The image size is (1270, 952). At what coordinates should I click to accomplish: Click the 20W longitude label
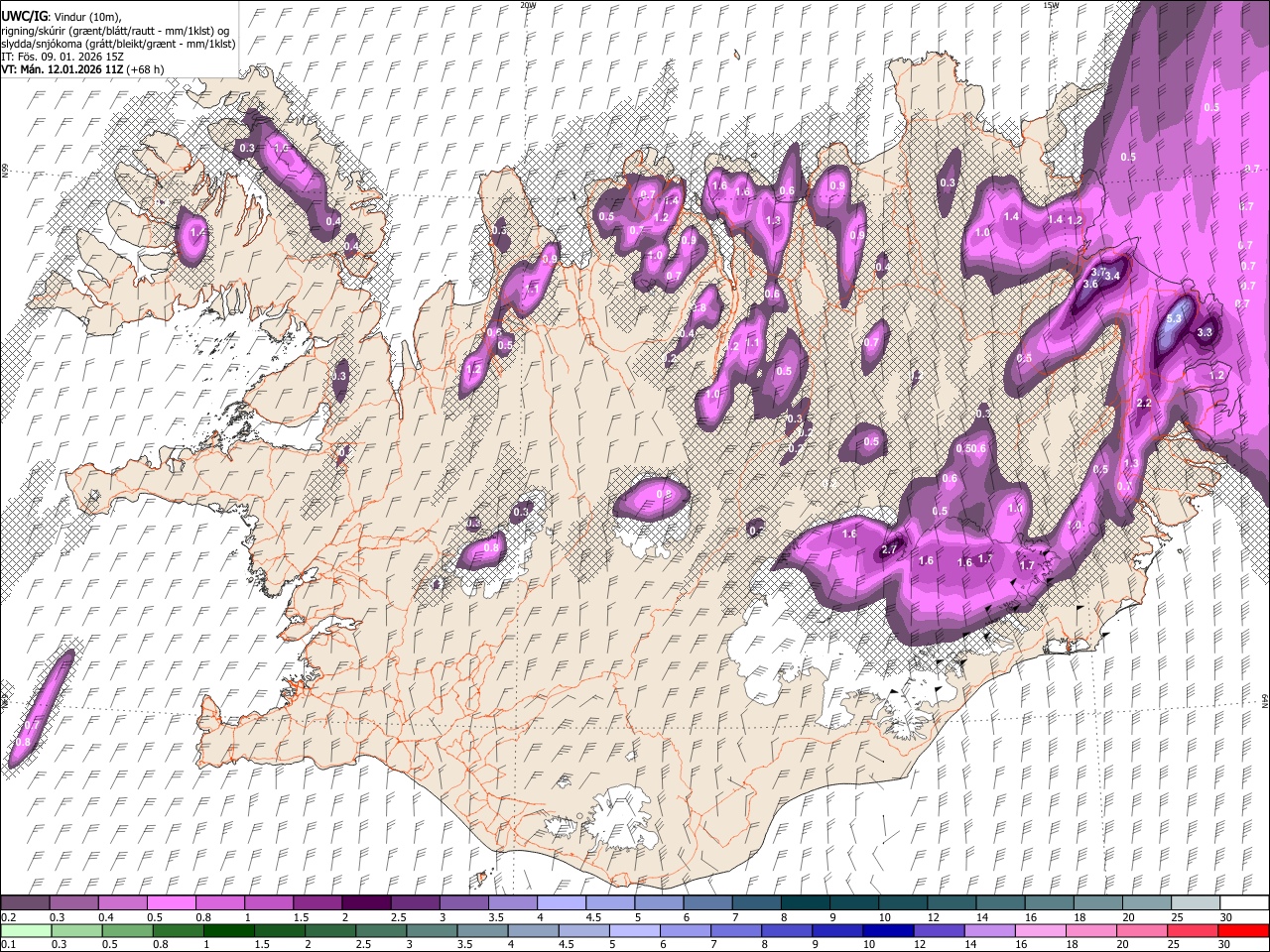point(528,5)
